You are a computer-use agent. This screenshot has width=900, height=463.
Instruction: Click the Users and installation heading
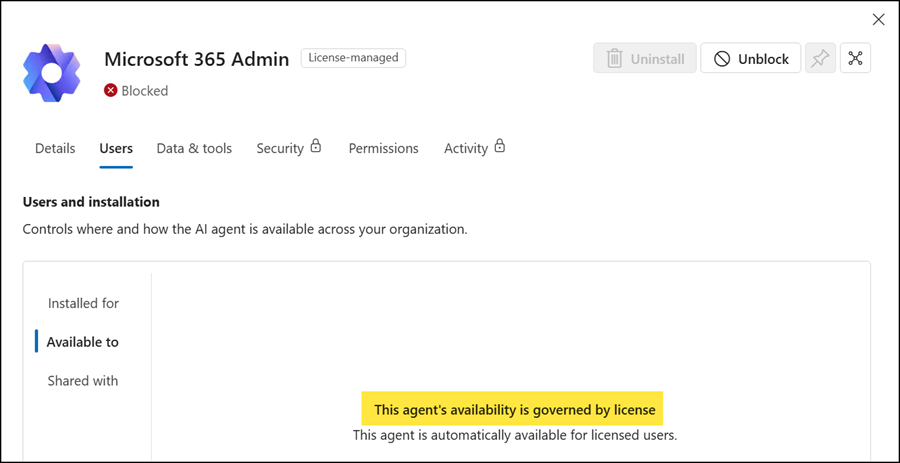pos(91,202)
